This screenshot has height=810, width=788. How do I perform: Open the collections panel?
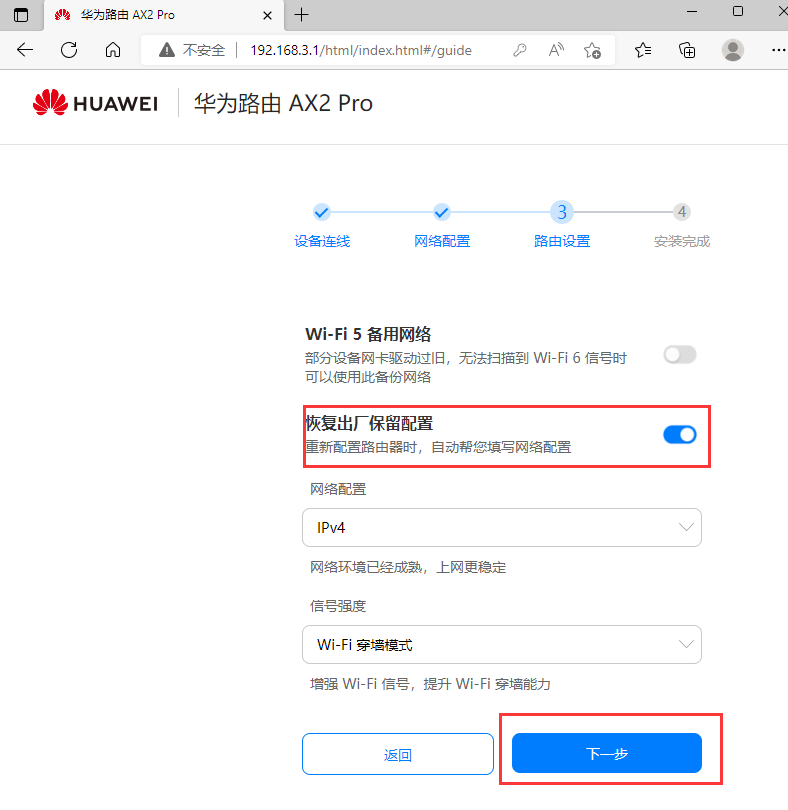(687, 50)
